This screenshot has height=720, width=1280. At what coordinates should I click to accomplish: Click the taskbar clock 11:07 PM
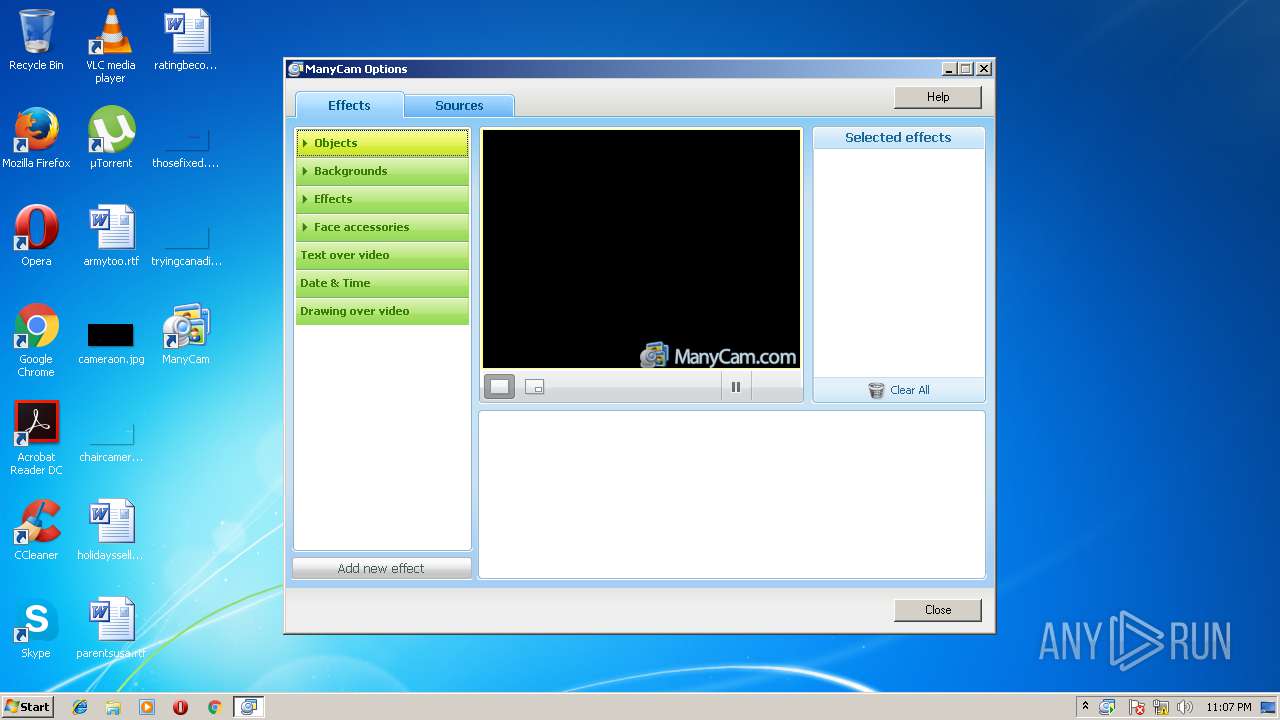tap(1228, 707)
